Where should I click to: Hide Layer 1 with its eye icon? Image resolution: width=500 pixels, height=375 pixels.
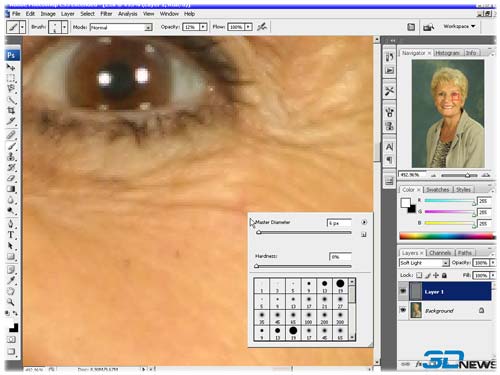point(403,291)
